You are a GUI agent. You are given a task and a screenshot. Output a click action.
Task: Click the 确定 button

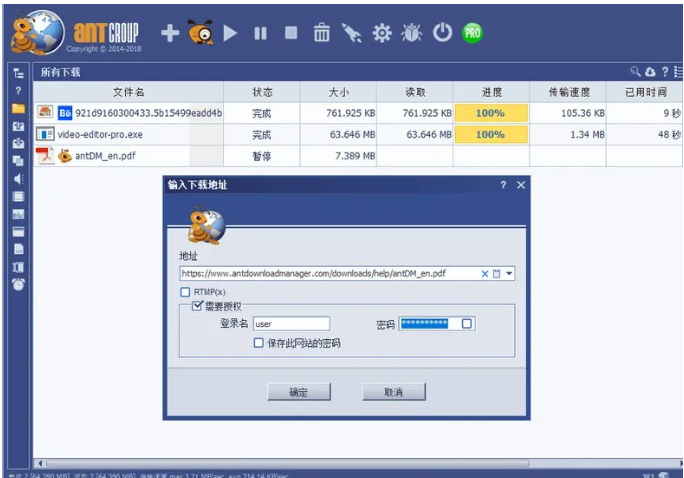pyautogui.click(x=299, y=392)
